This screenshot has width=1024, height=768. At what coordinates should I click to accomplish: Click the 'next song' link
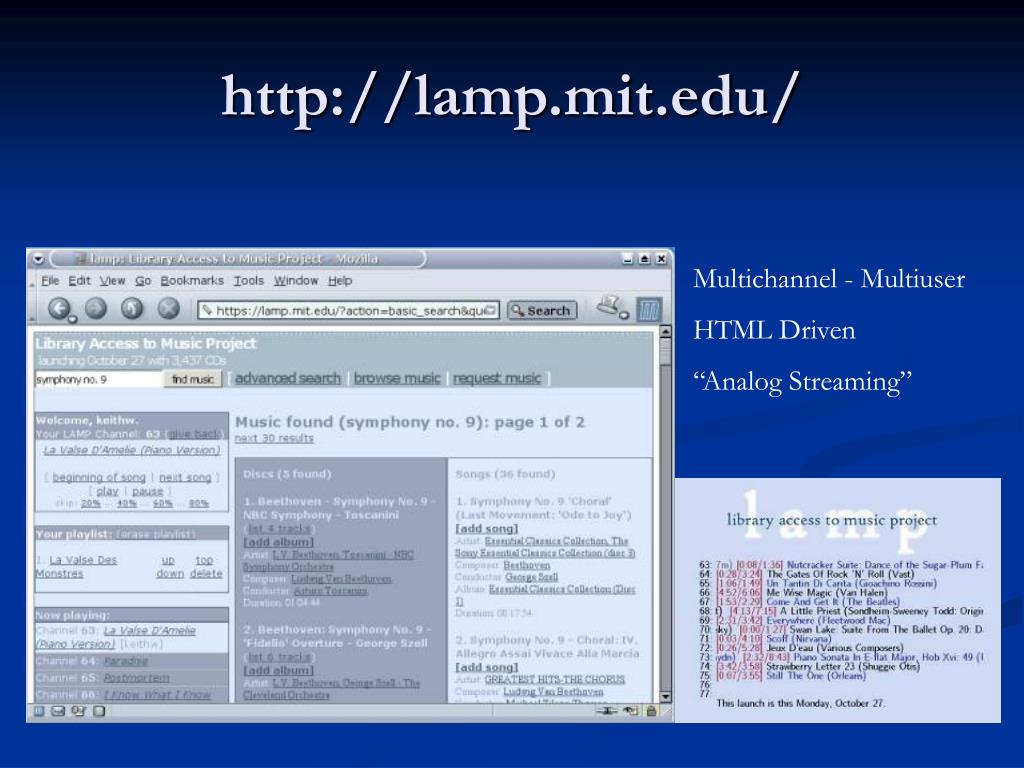point(185,477)
